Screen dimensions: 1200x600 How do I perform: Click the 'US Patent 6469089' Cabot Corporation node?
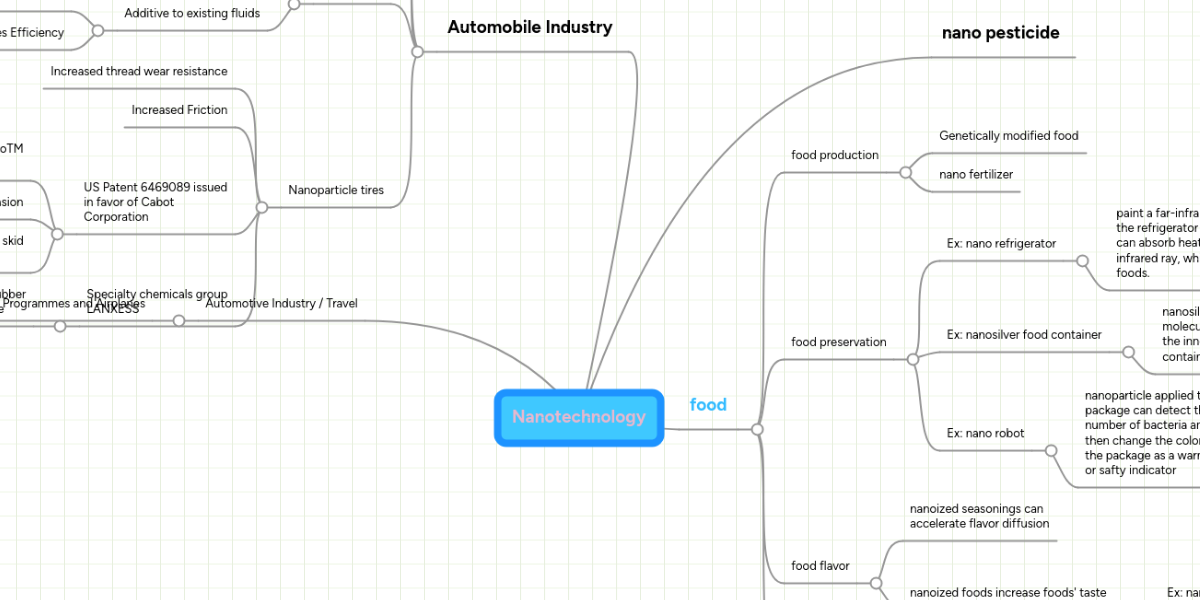[x=156, y=201]
